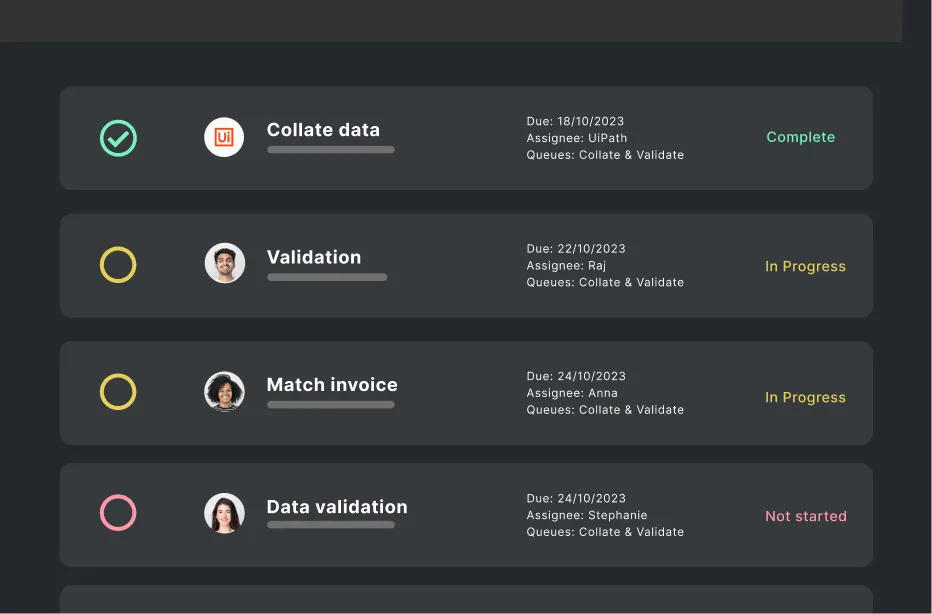Open Raj's avatar on the Validation task
The width and height of the screenshot is (932, 614).
224,263
